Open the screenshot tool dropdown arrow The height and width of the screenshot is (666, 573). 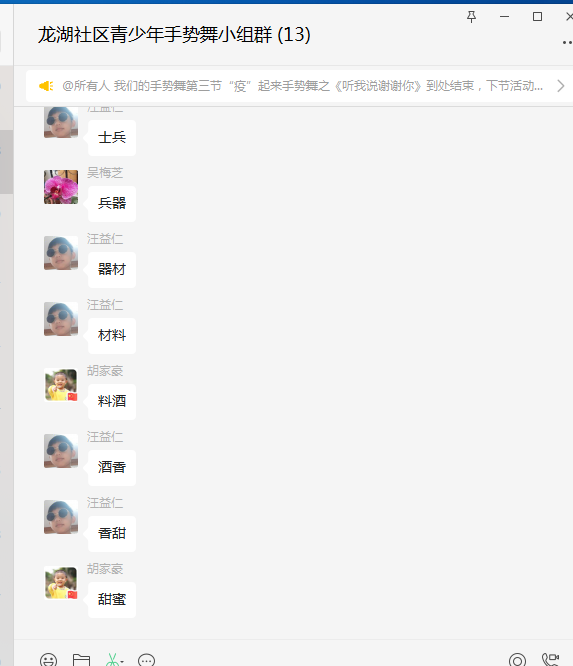(122, 662)
